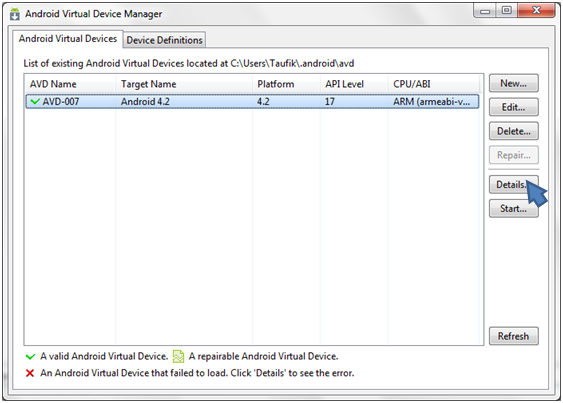Open the Details... dialog
The image size is (563, 403).
tap(513, 185)
